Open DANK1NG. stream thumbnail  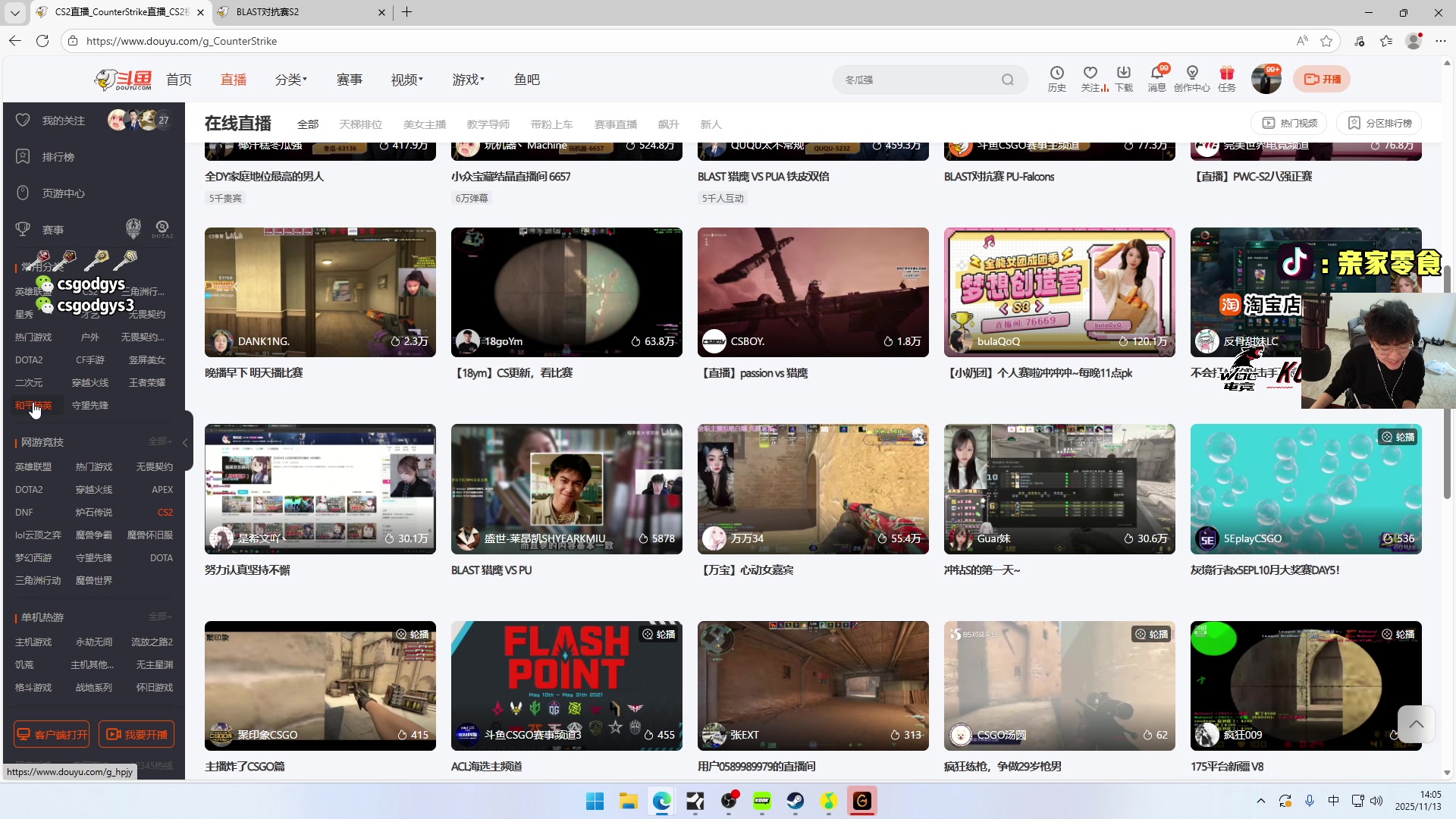(x=320, y=292)
